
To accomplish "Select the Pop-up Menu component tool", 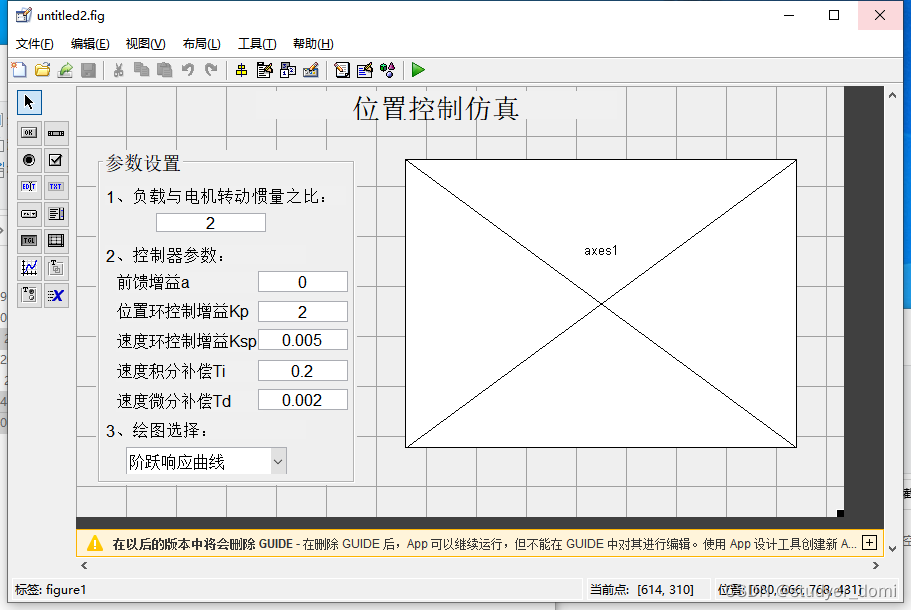I will click(x=29, y=214).
